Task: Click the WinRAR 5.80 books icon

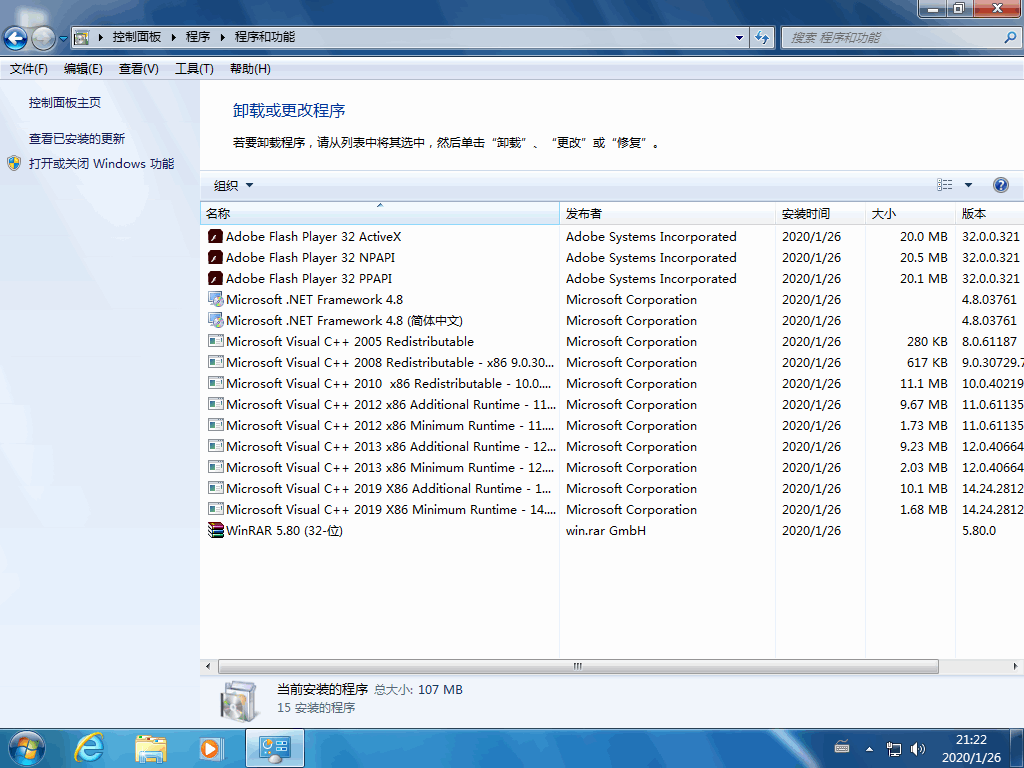Action: pos(216,530)
